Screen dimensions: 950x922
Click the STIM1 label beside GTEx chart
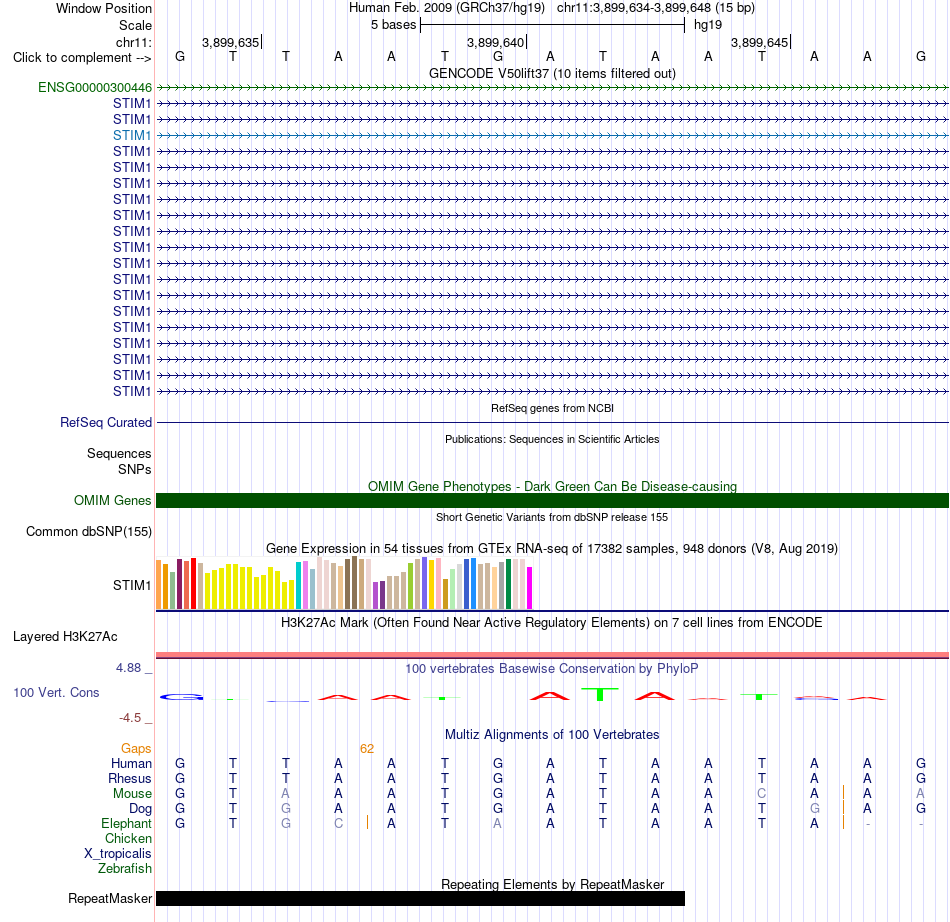pyautogui.click(x=132, y=585)
